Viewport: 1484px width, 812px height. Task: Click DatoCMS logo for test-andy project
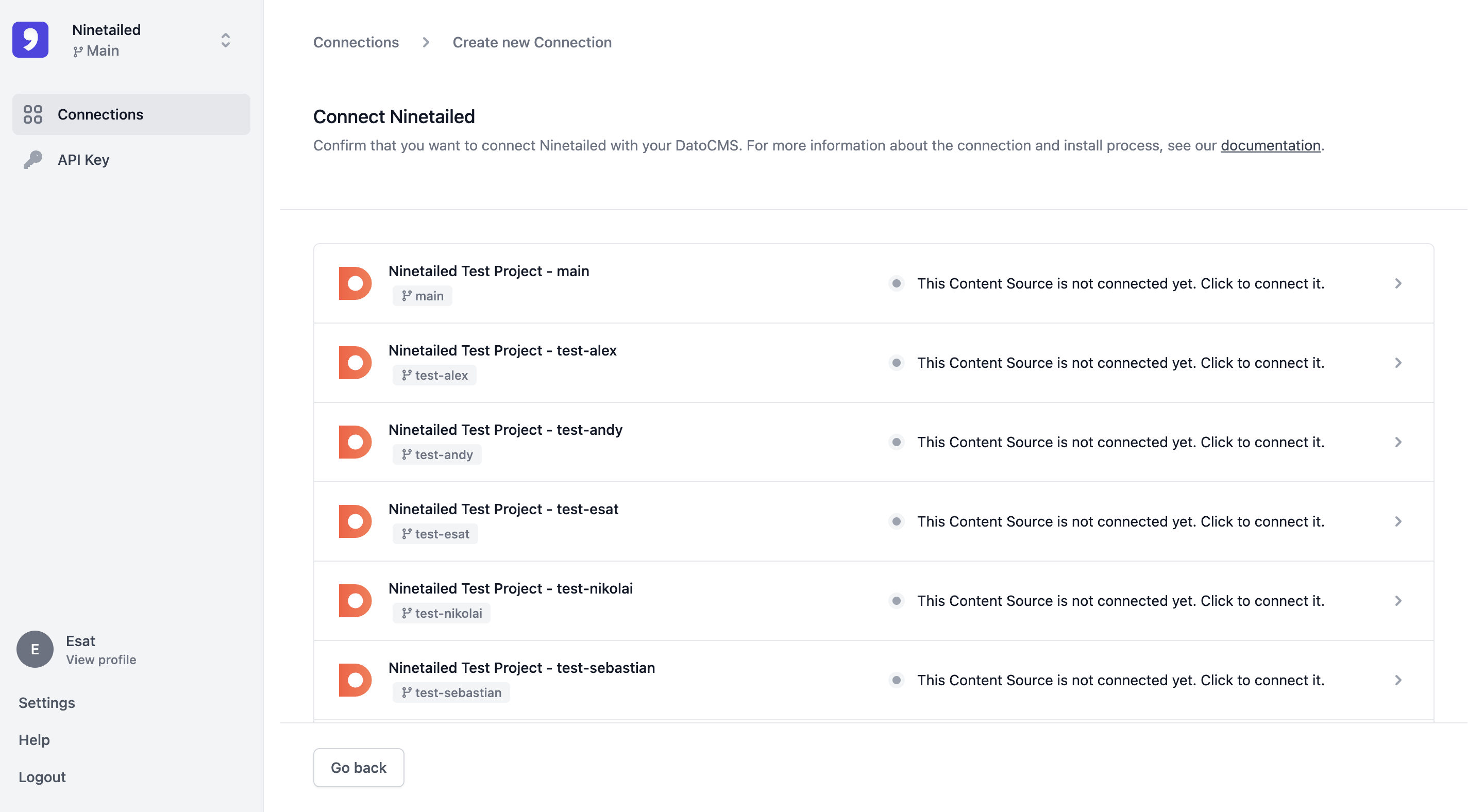355,442
